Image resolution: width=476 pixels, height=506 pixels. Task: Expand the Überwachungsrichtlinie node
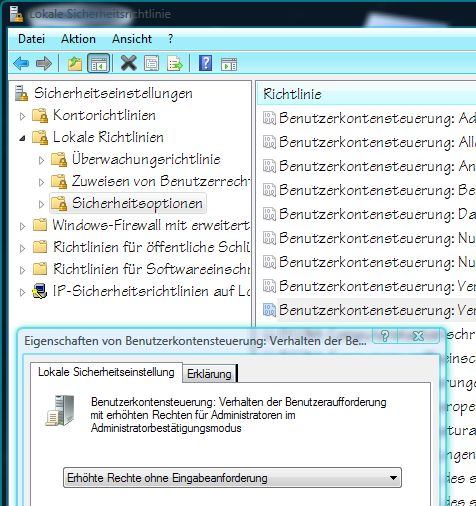(x=41, y=160)
